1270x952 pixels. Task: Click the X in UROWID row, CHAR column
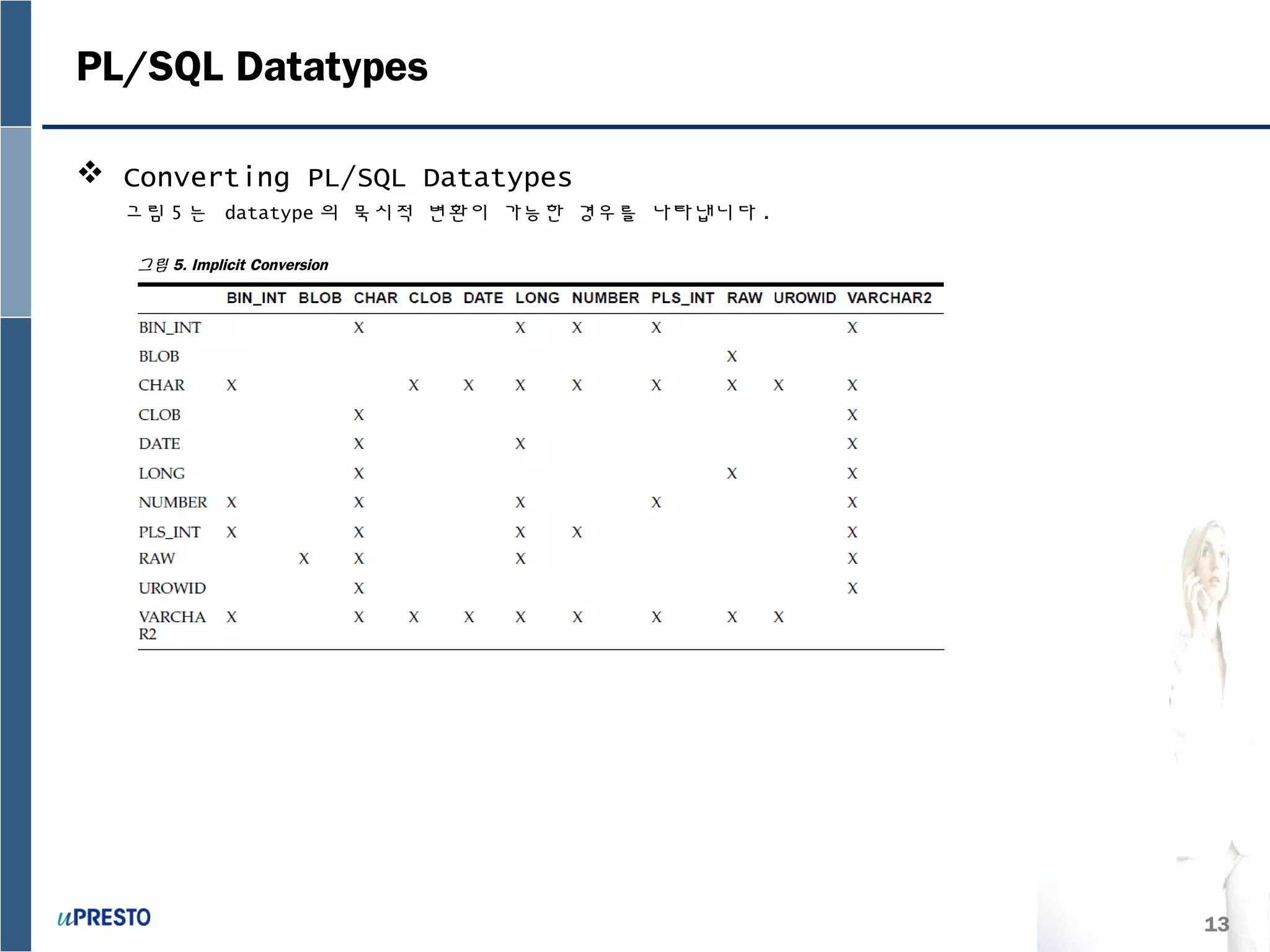[x=359, y=588]
